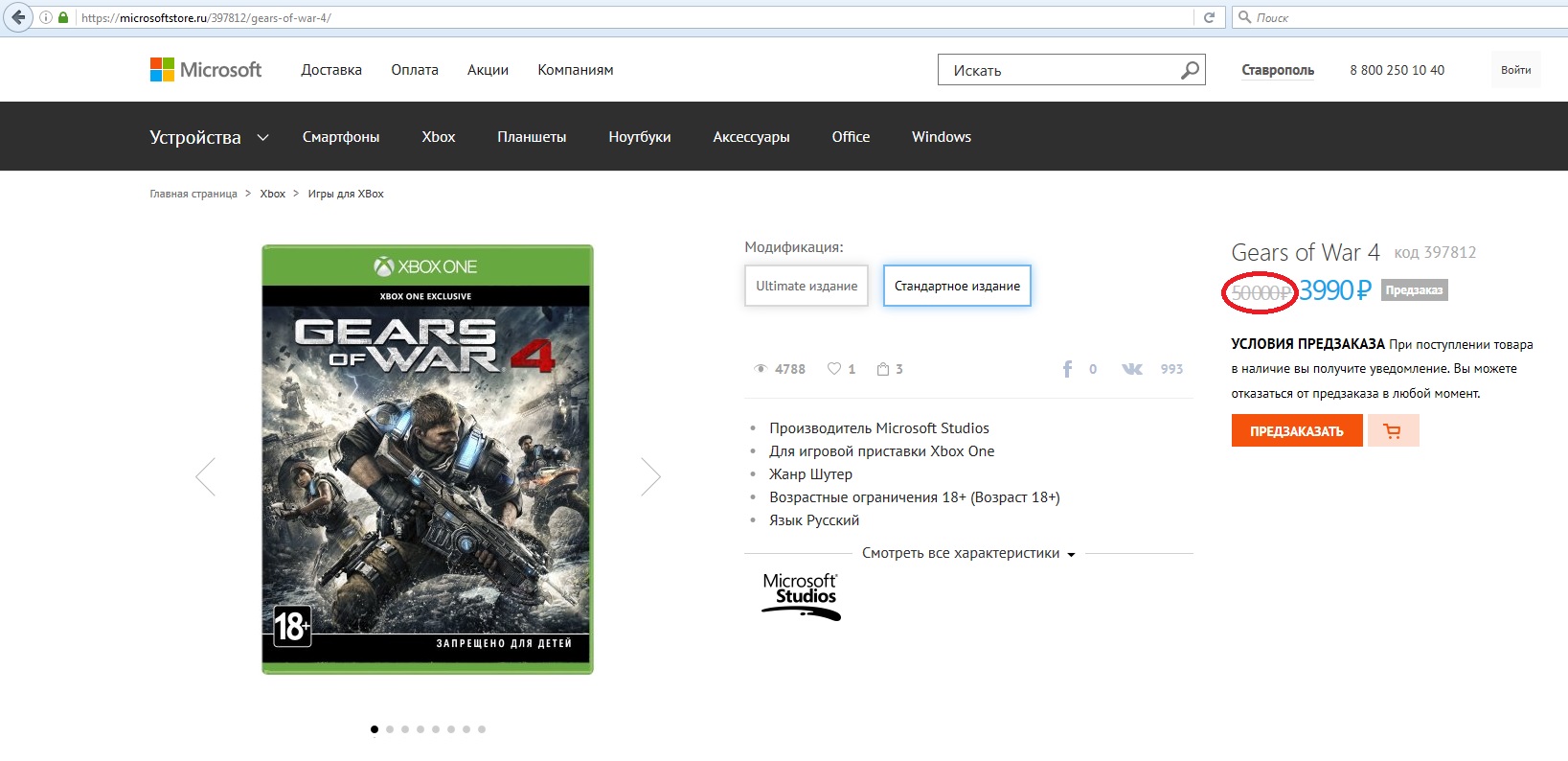This screenshot has height=761, width=1568.
Task: Click the heart favorites icon
Action: [834, 369]
